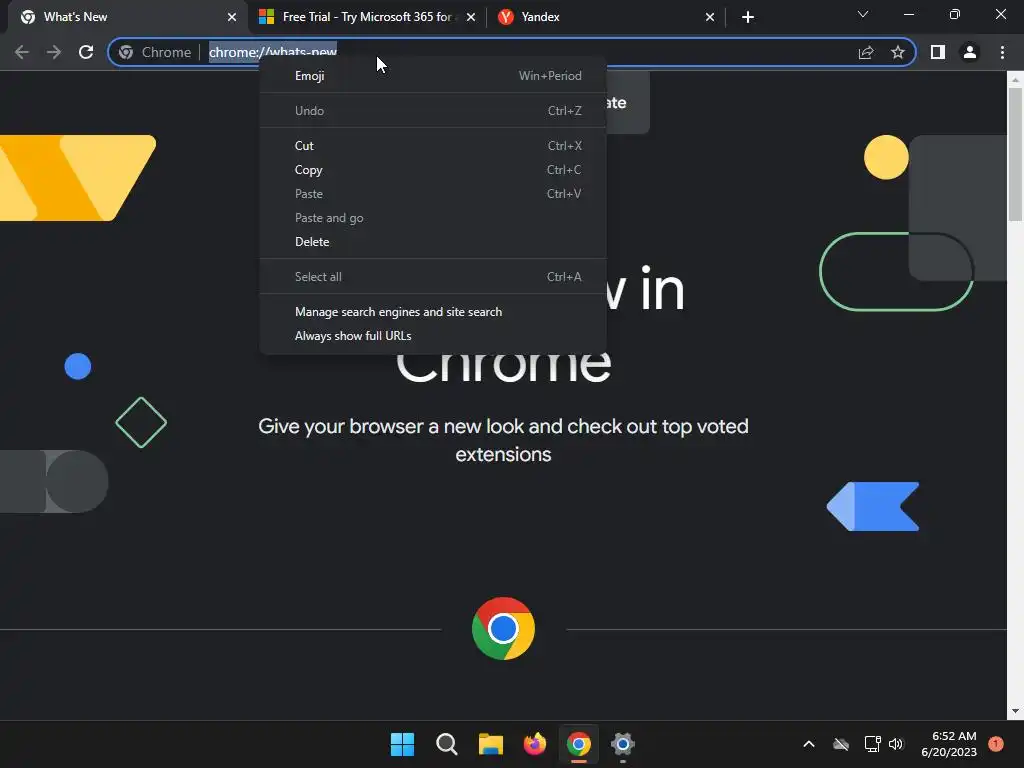Screen dimensions: 1024x768
Task: Click the cloud sync tray icon
Action: 841,744
